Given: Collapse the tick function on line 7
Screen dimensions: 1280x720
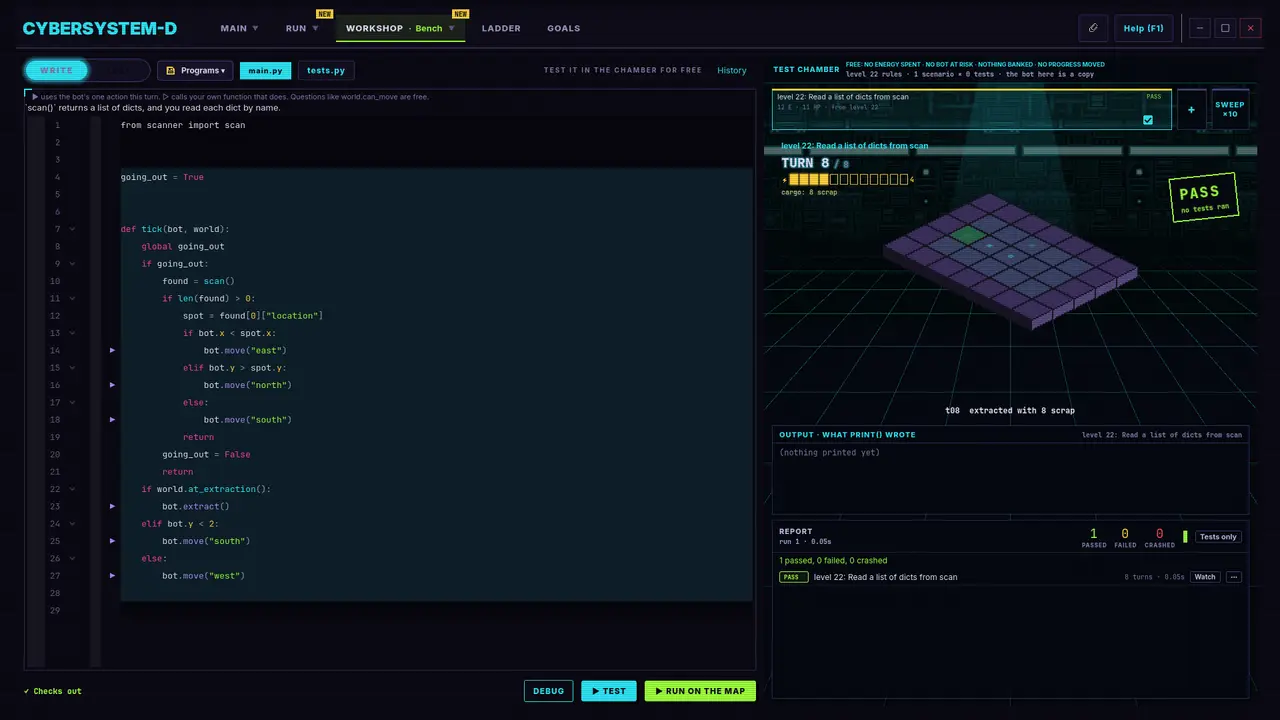Looking at the screenshot, I should point(73,229).
